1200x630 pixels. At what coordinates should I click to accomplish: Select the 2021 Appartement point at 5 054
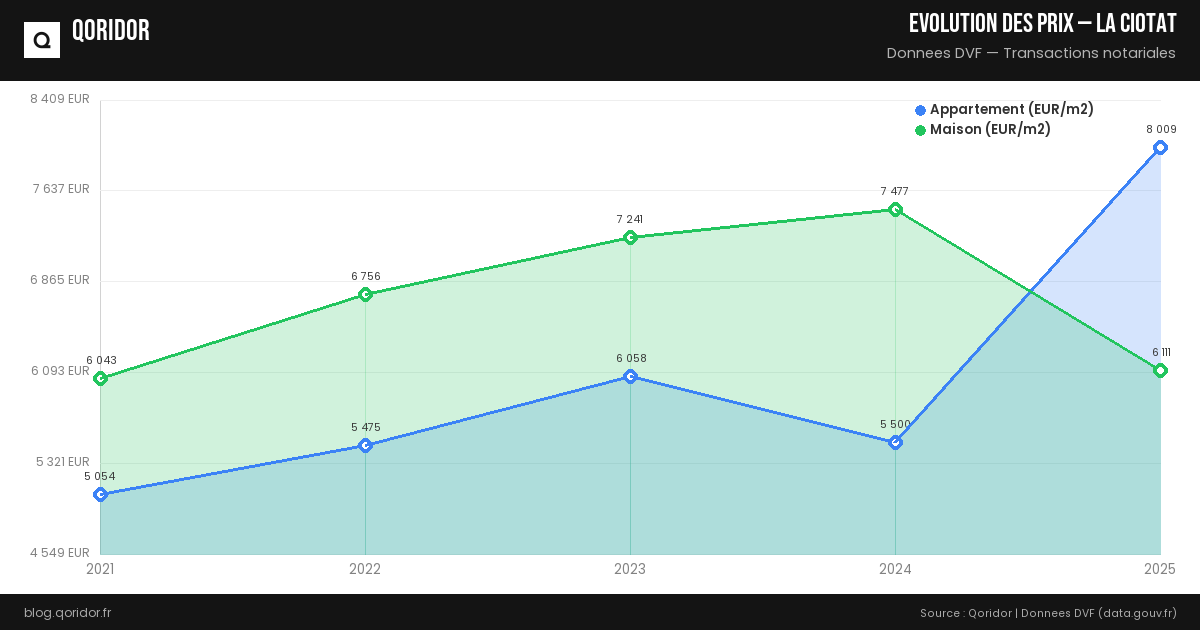pyautogui.click(x=100, y=495)
